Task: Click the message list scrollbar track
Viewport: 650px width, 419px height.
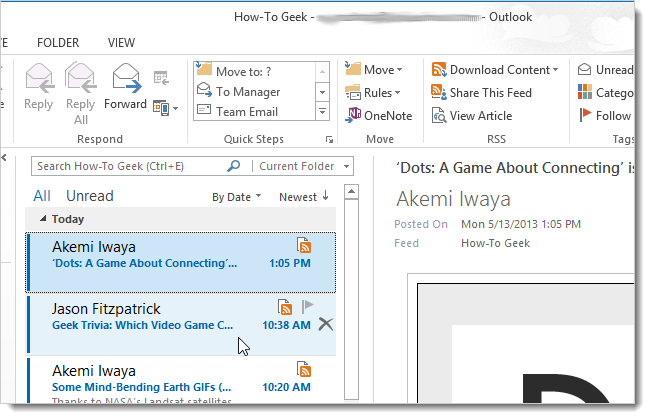Action: pyautogui.click(x=352, y=298)
